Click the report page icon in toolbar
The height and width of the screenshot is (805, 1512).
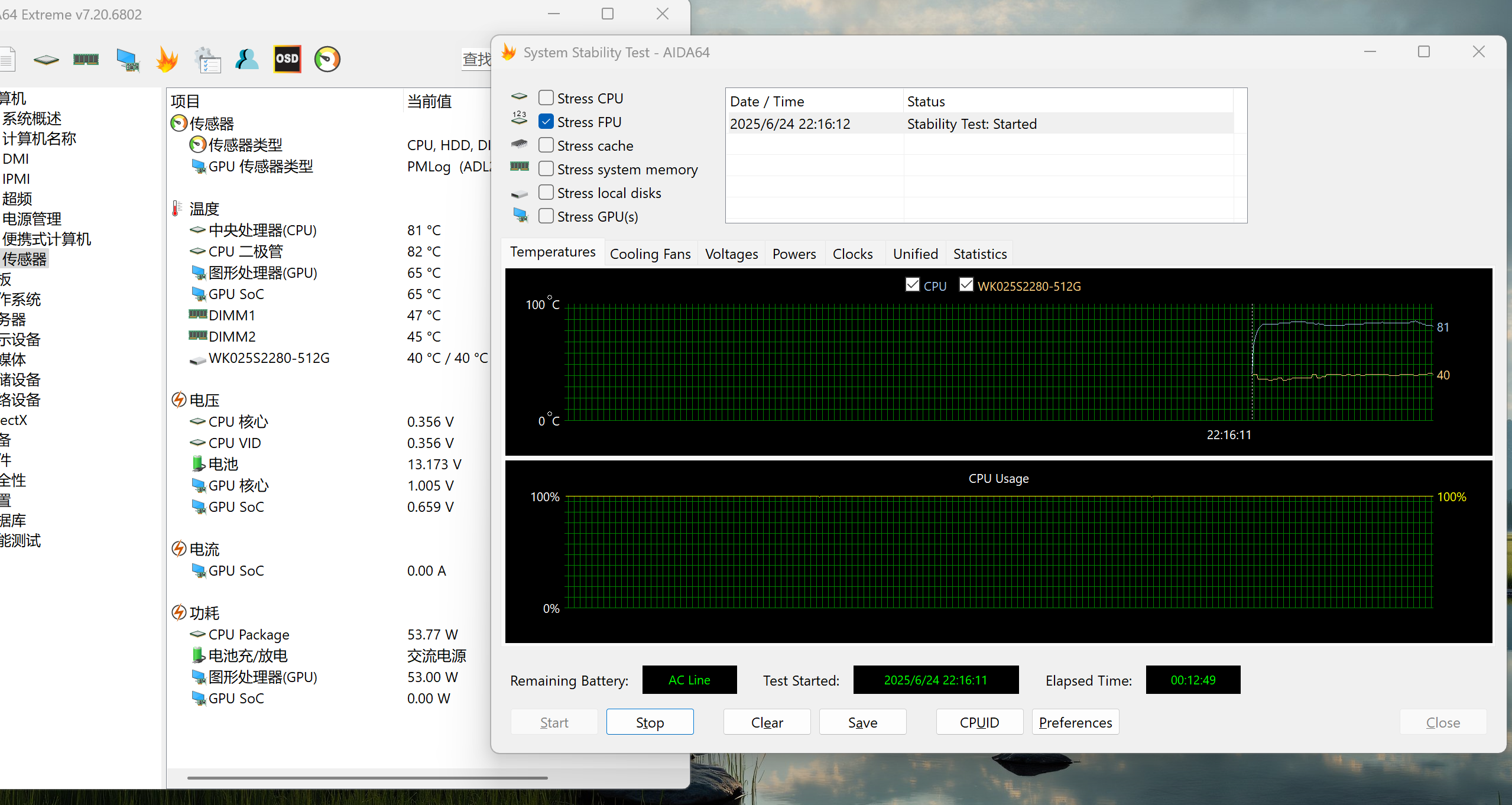click(x=7, y=59)
